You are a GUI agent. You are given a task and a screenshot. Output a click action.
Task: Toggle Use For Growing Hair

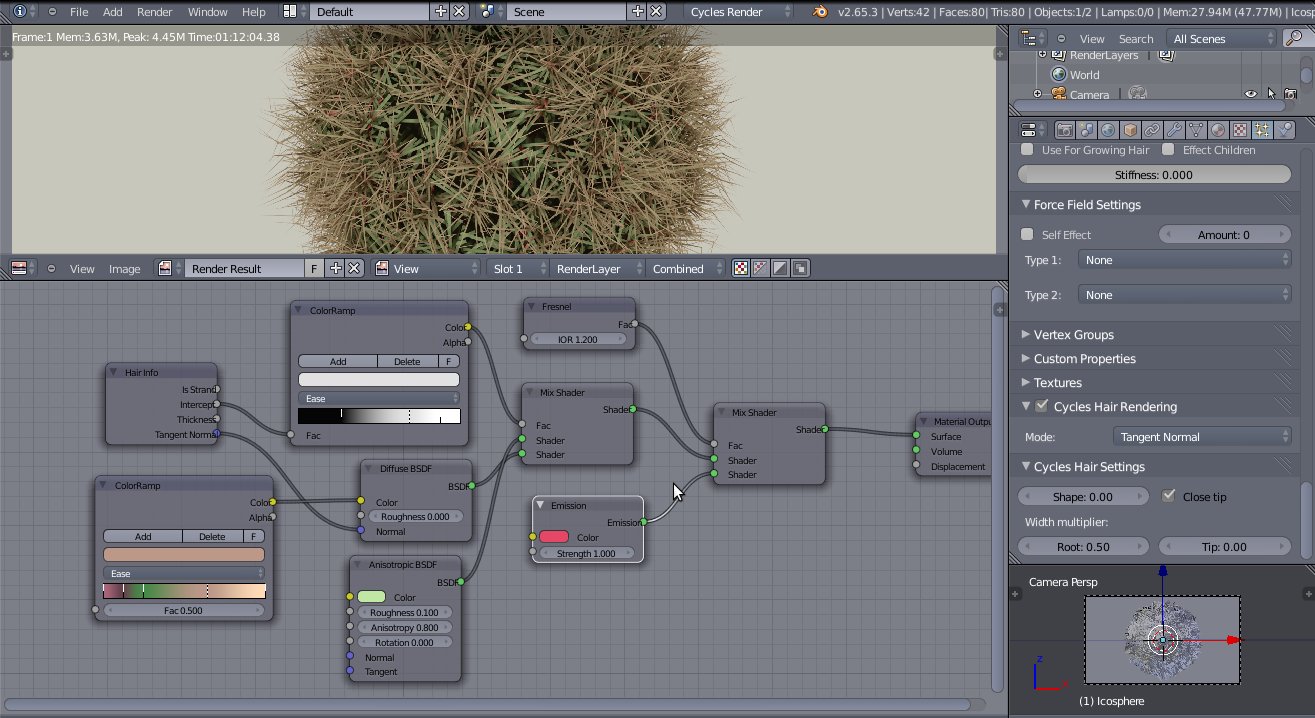click(x=1028, y=150)
